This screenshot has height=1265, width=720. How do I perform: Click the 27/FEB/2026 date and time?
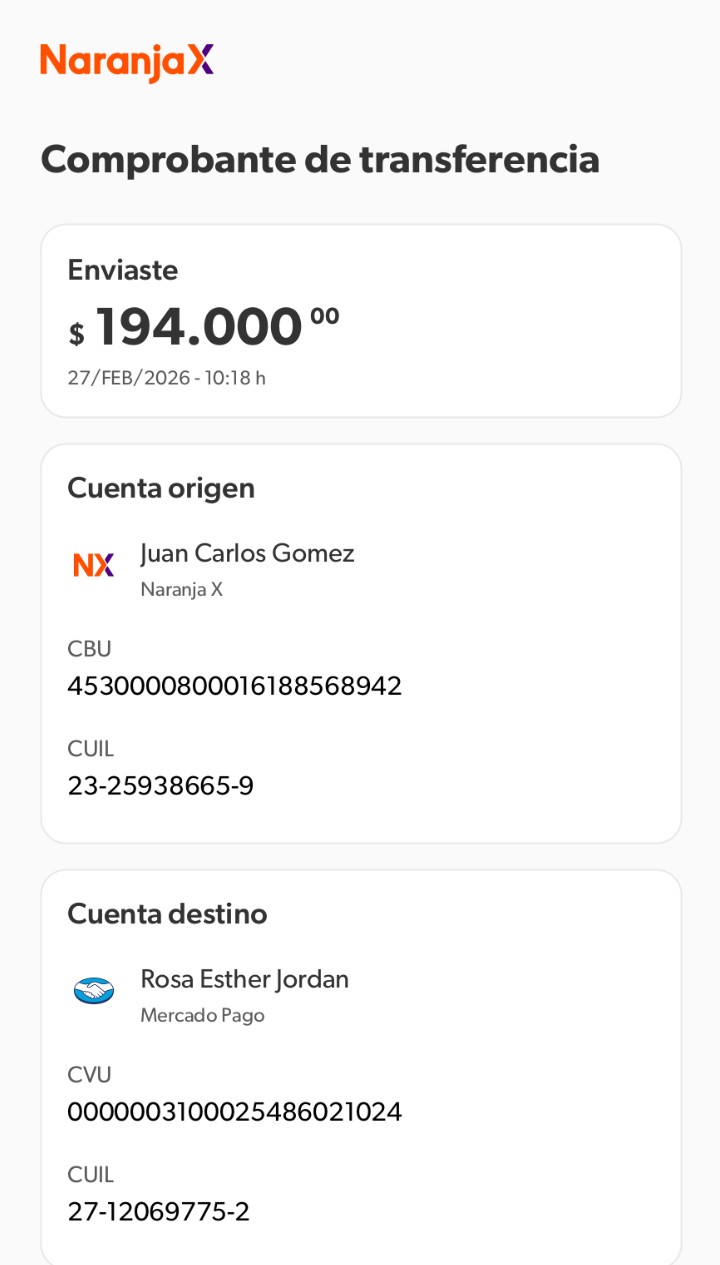pyautogui.click(x=166, y=378)
